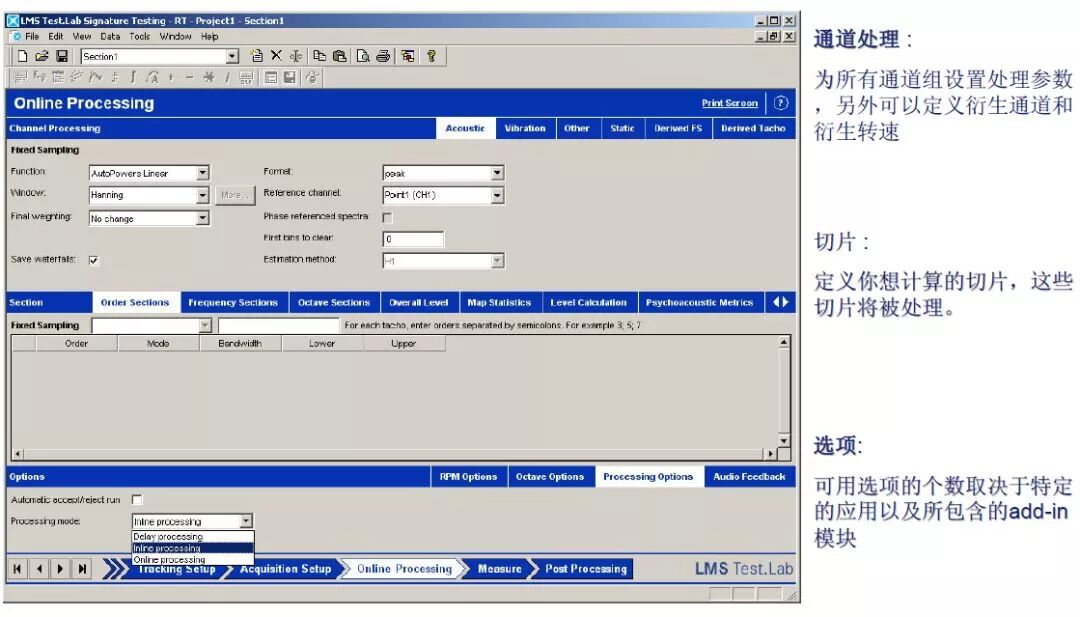
Task: Collapse the Processing mode dropdown arrow
Action: (x=246, y=521)
